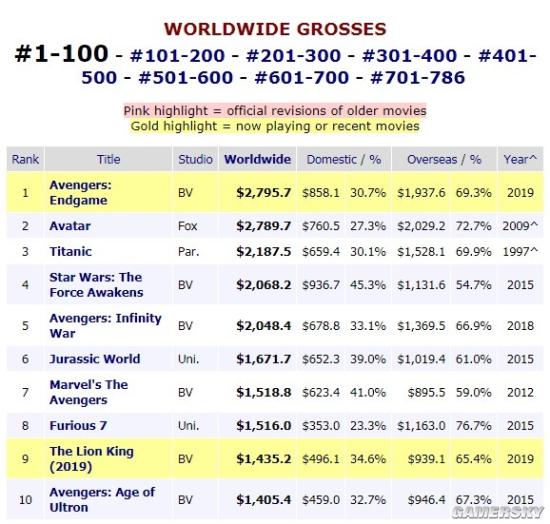Open the Star Wars: The Force Awakens link

pyautogui.click(x=96, y=285)
